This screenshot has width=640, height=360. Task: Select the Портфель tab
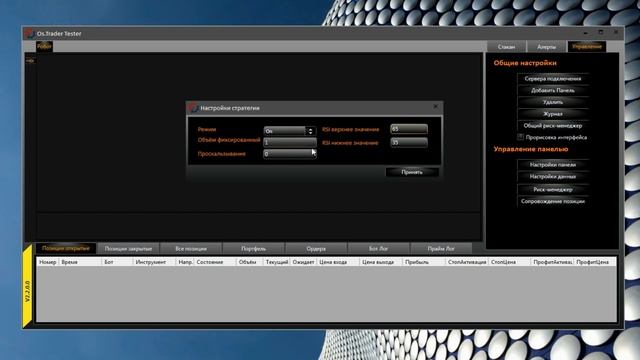[253, 249]
